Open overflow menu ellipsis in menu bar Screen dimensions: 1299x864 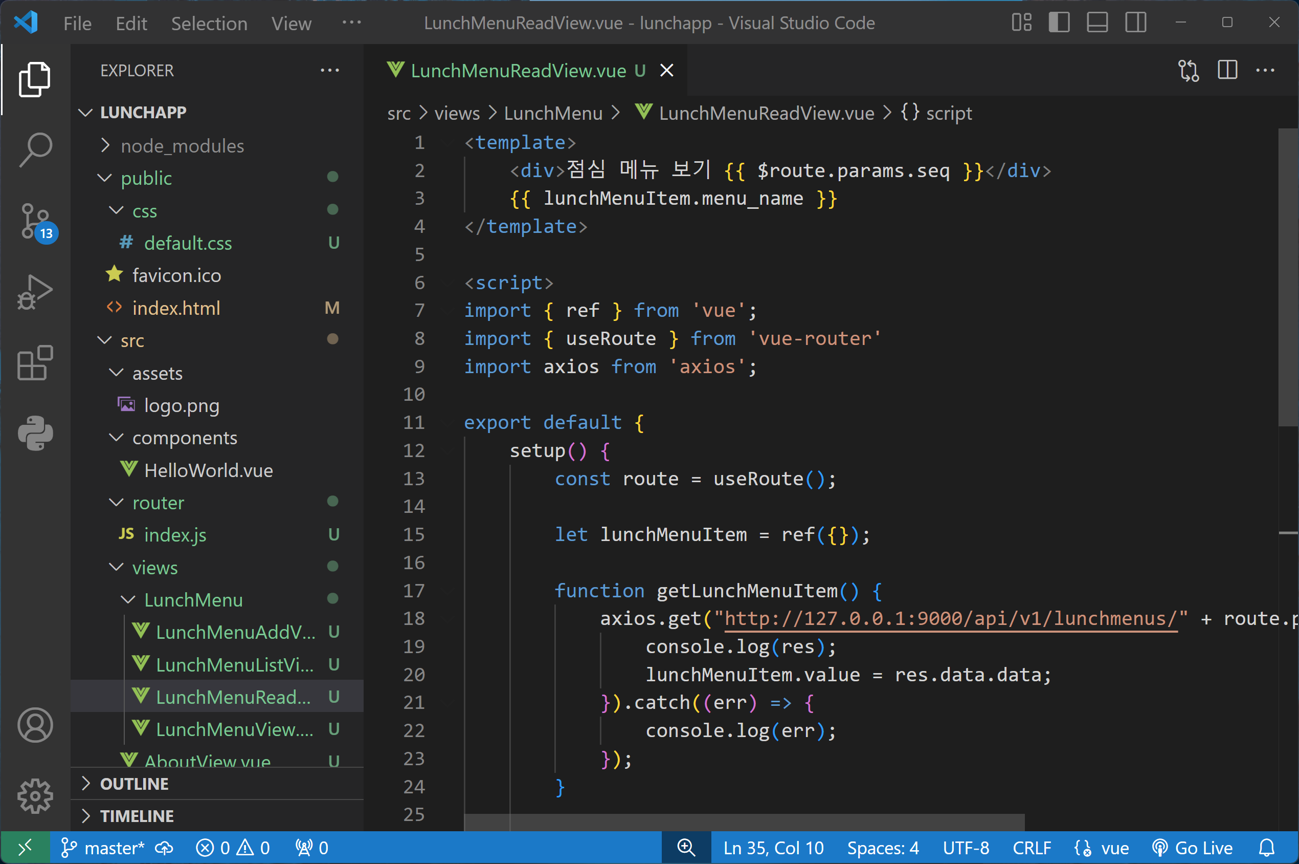coord(351,22)
